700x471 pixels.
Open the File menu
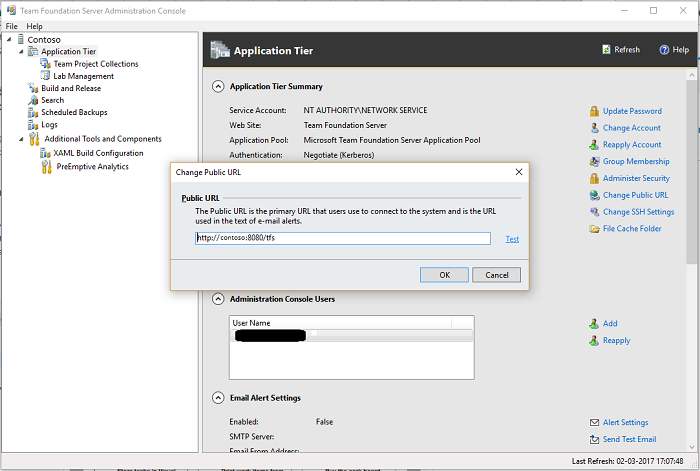12,26
